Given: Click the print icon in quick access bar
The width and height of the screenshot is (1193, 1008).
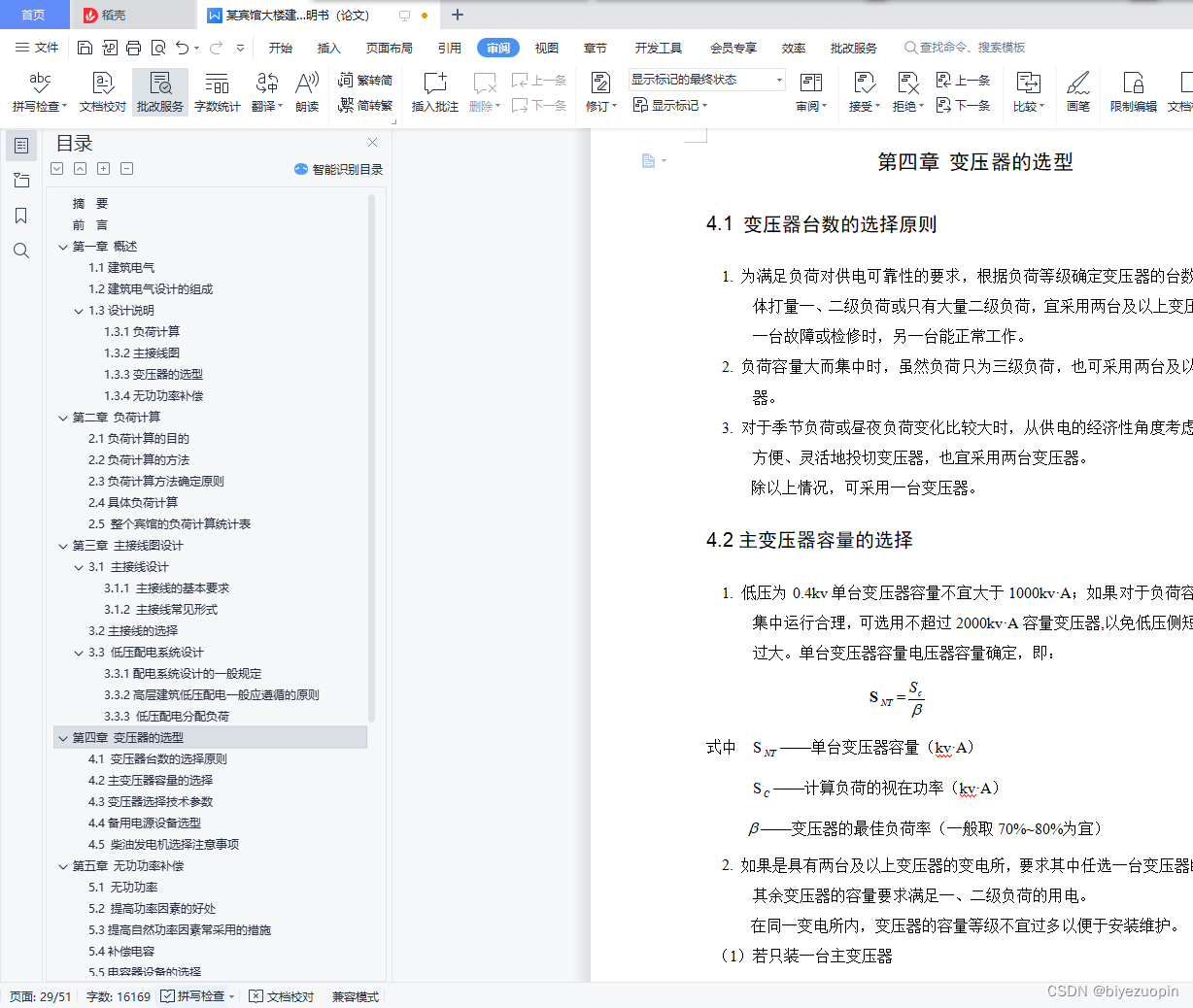Looking at the screenshot, I should point(133,48).
